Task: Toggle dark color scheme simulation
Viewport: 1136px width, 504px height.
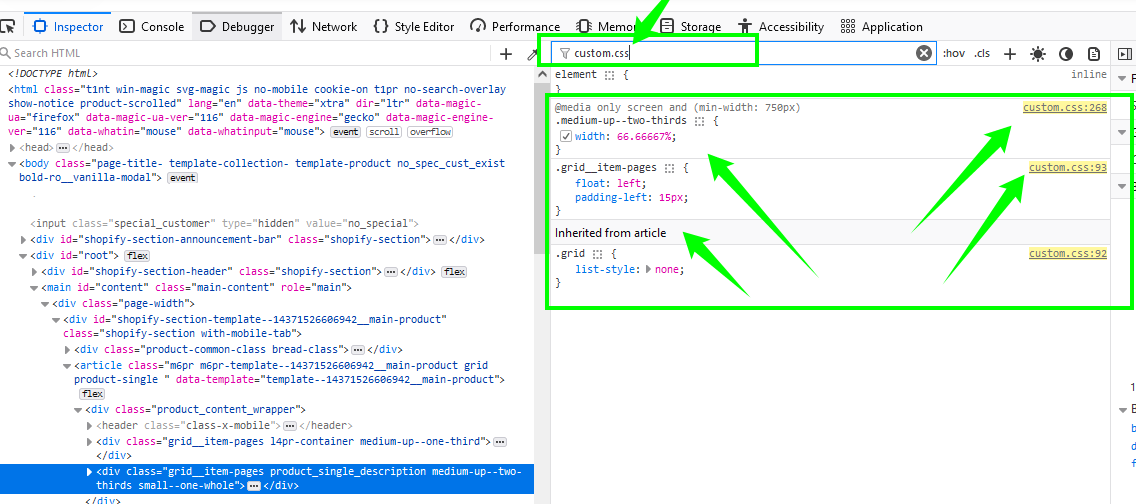Action: pos(1066,54)
